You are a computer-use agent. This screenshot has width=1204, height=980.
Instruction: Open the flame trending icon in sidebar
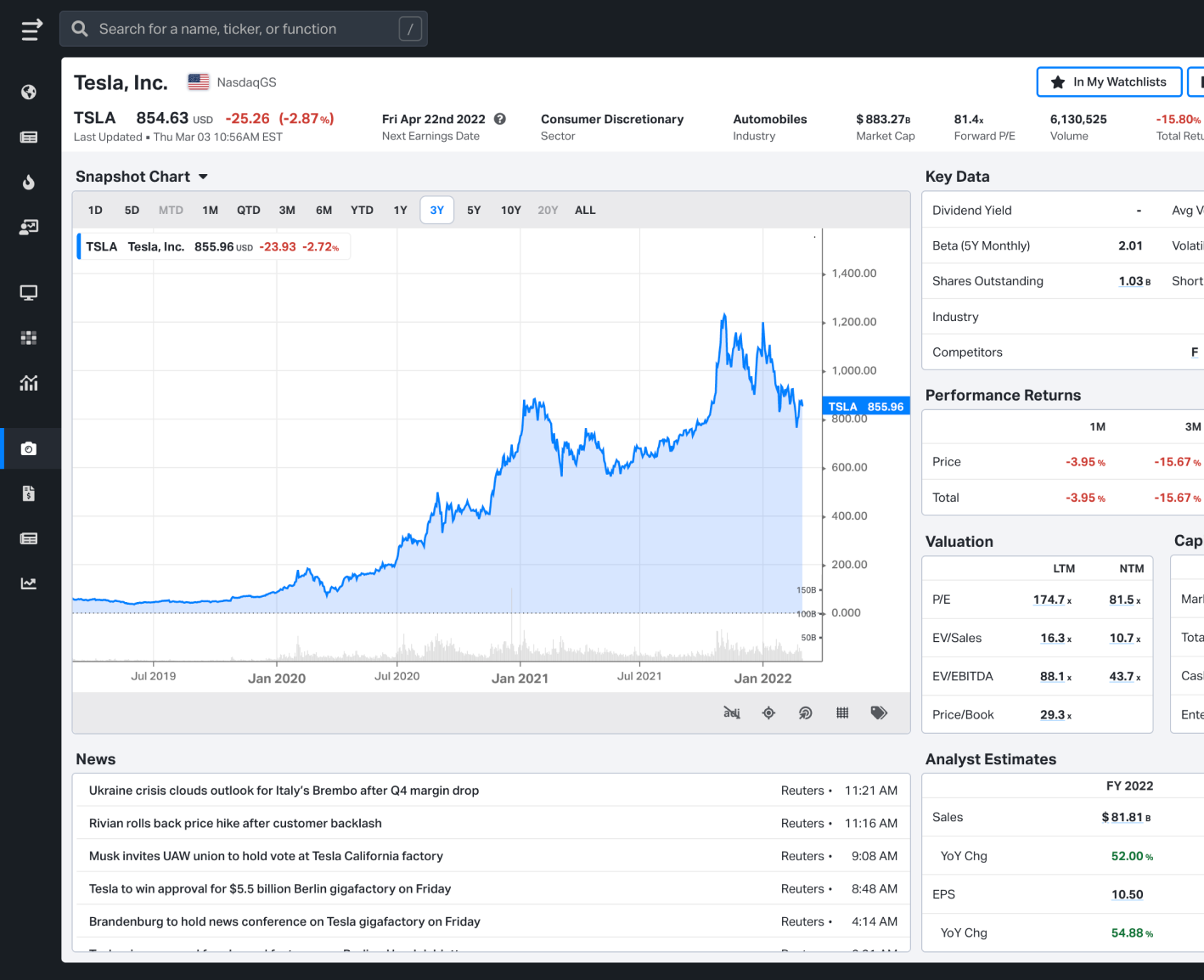click(29, 182)
